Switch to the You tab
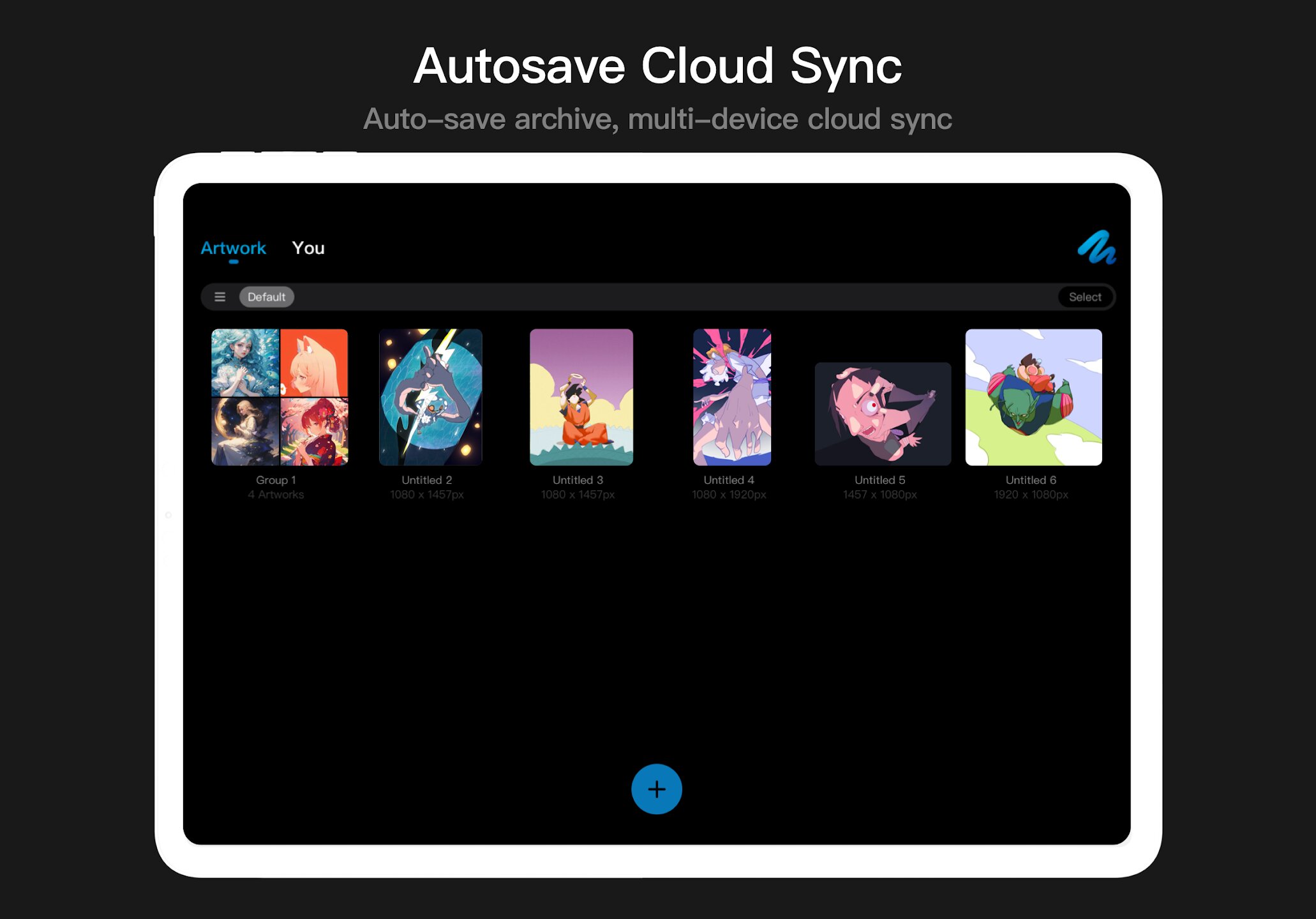The height and width of the screenshot is (919, 1316). 308,248
